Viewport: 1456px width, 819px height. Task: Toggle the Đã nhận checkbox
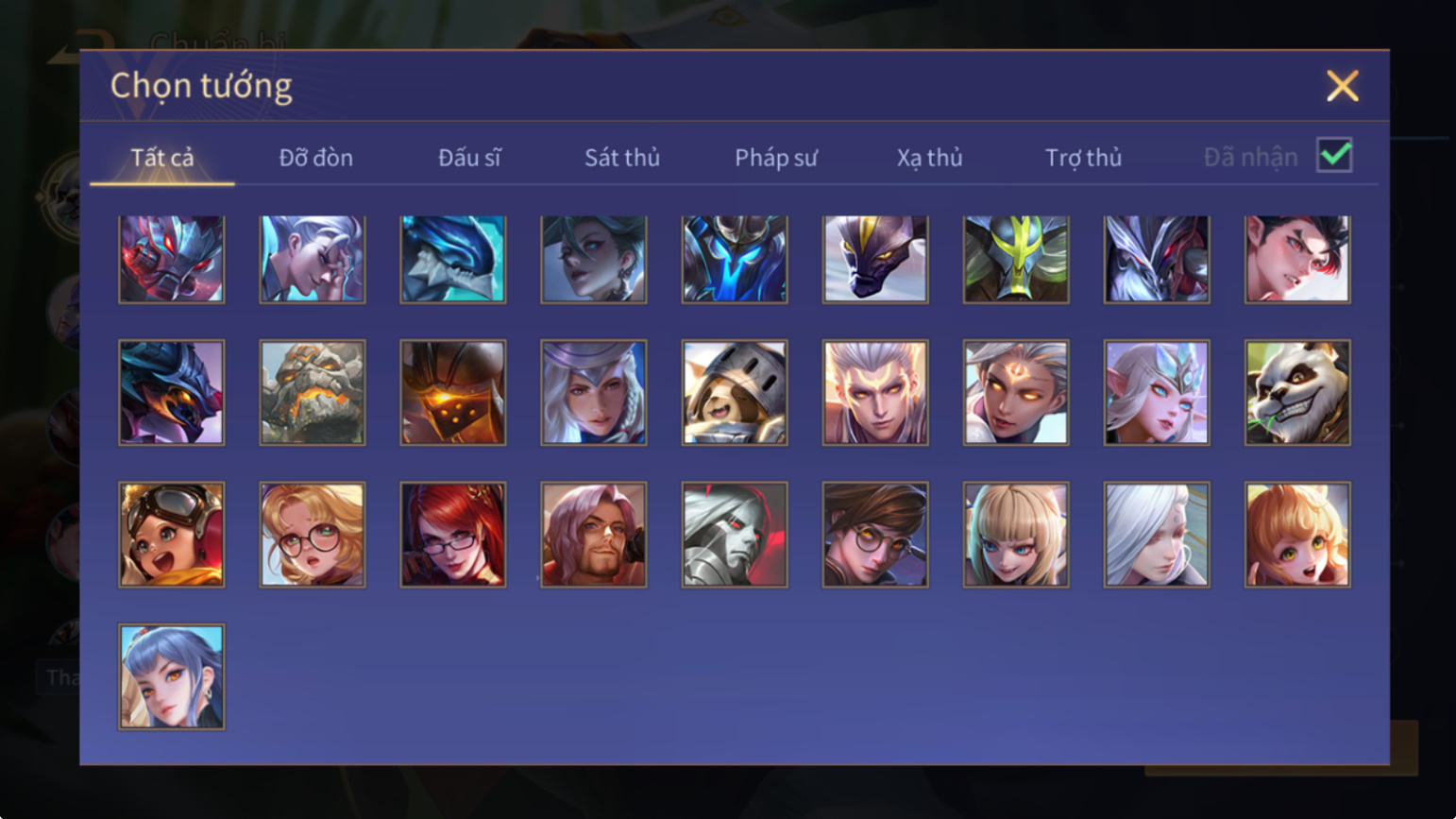click(x=1334, y=156)
